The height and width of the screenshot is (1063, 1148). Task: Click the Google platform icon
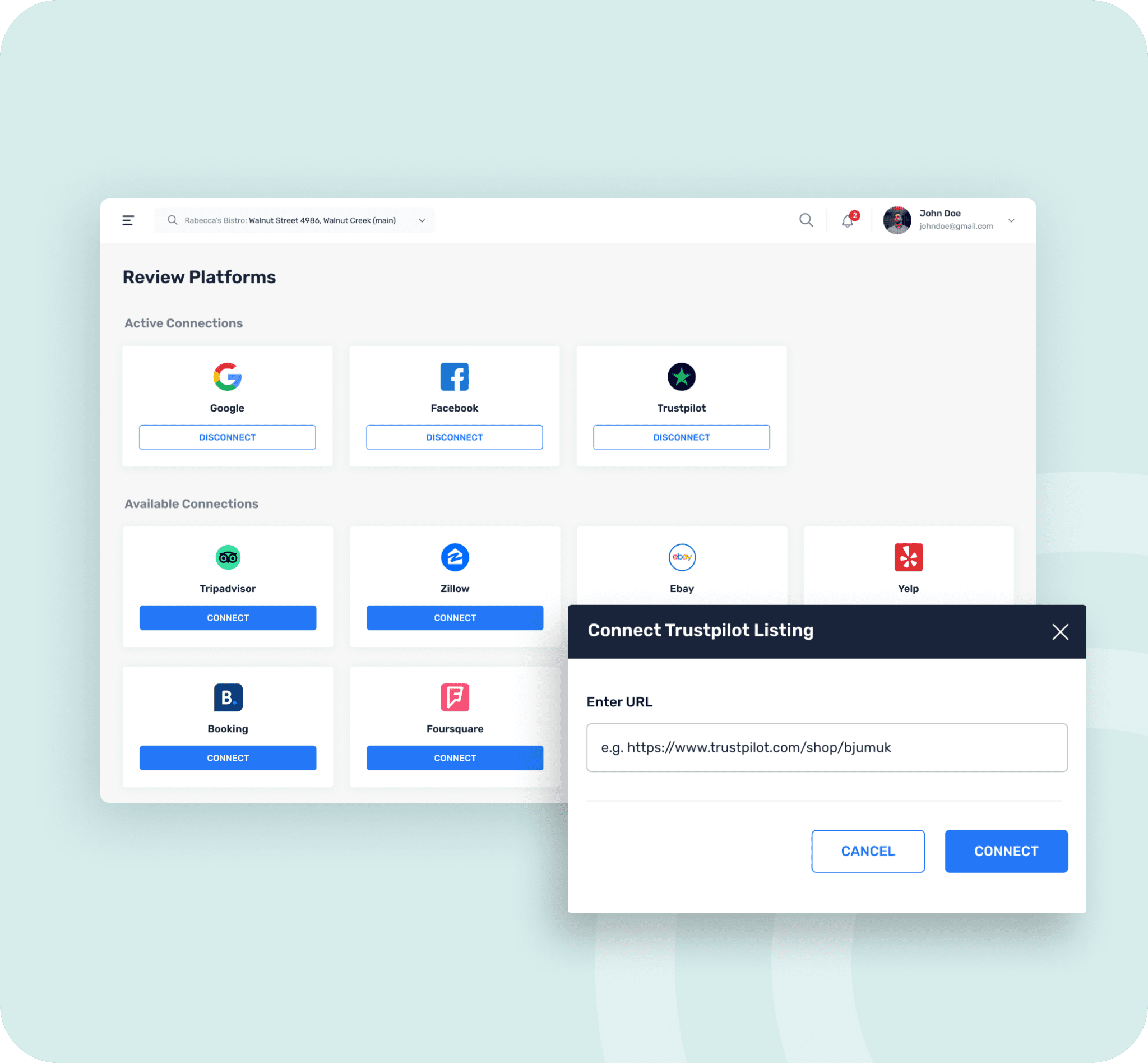pos(227,377)
